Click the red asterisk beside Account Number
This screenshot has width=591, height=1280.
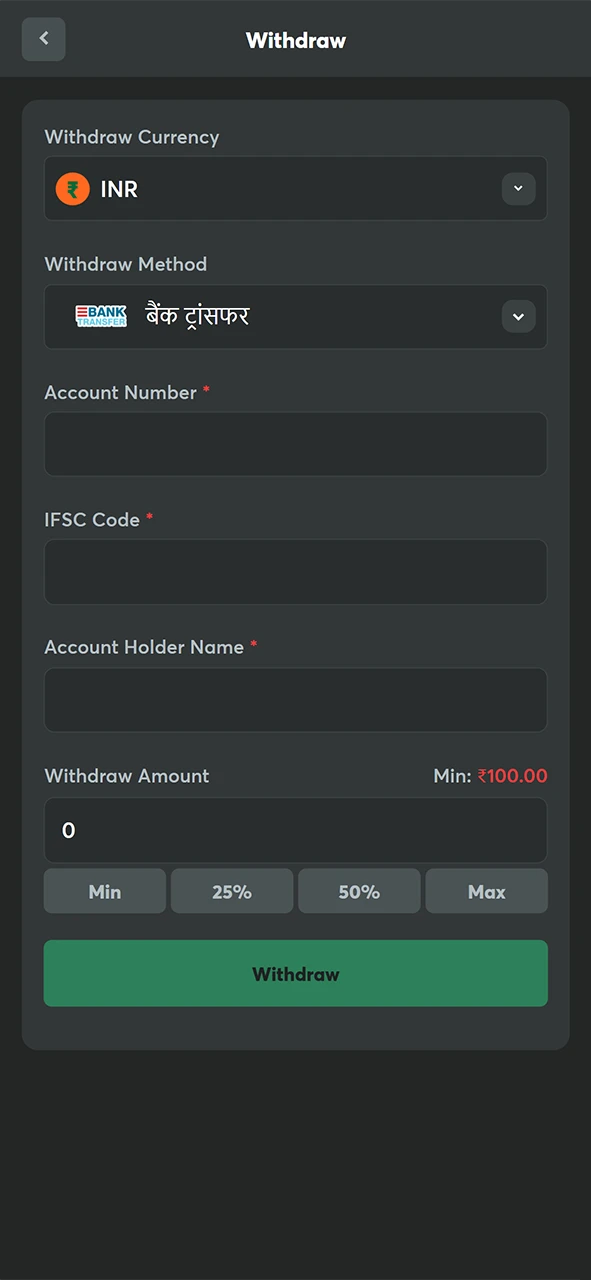[x=206, y=392]
